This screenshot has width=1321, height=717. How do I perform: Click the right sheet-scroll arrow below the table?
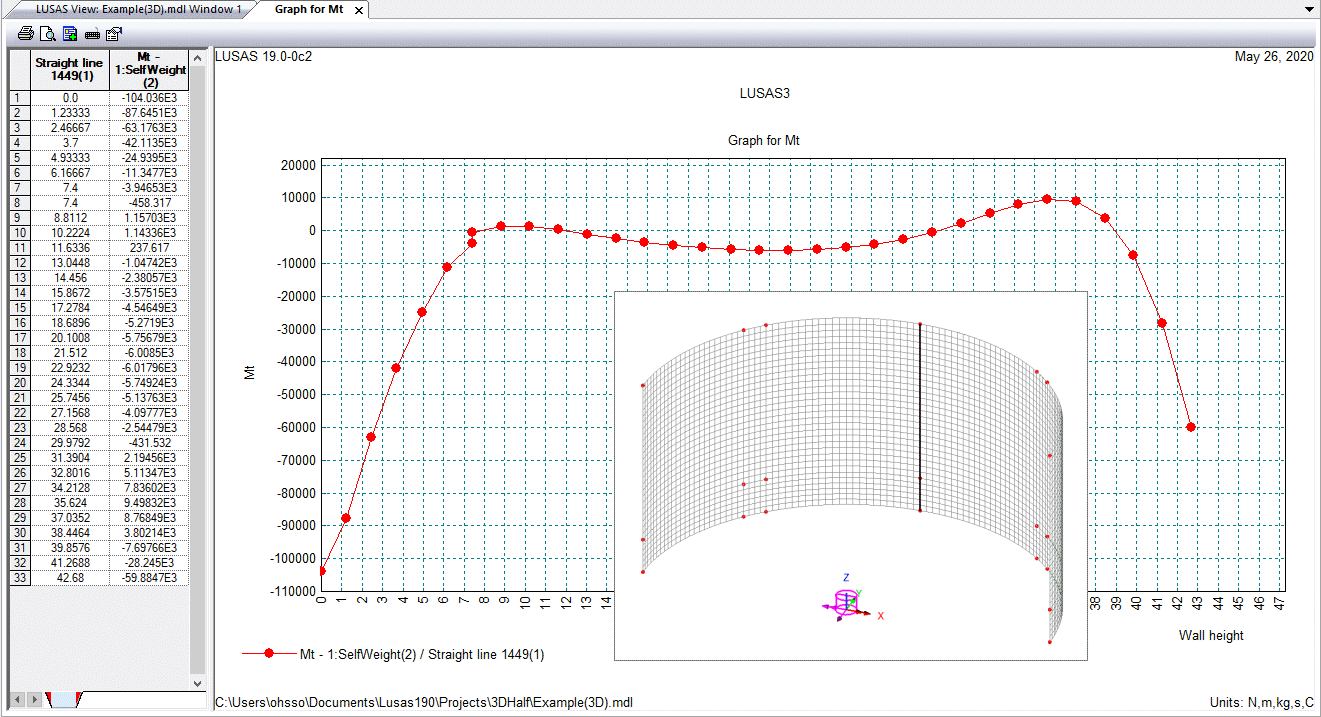pos(35,699)
